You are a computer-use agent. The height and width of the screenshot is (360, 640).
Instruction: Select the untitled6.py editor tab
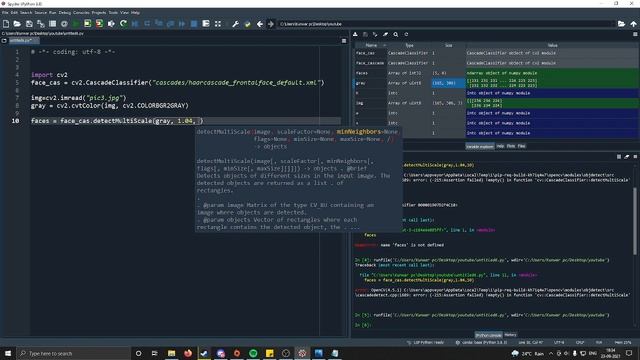pos(23,41)
